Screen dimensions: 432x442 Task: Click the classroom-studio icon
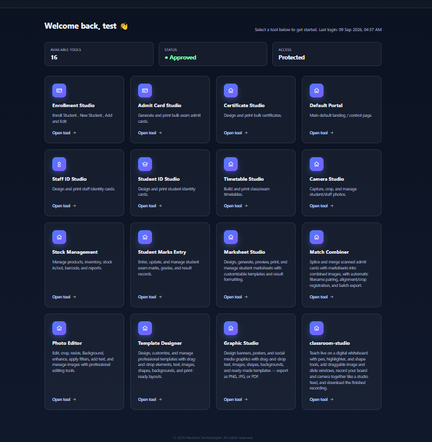click(317, 328)
